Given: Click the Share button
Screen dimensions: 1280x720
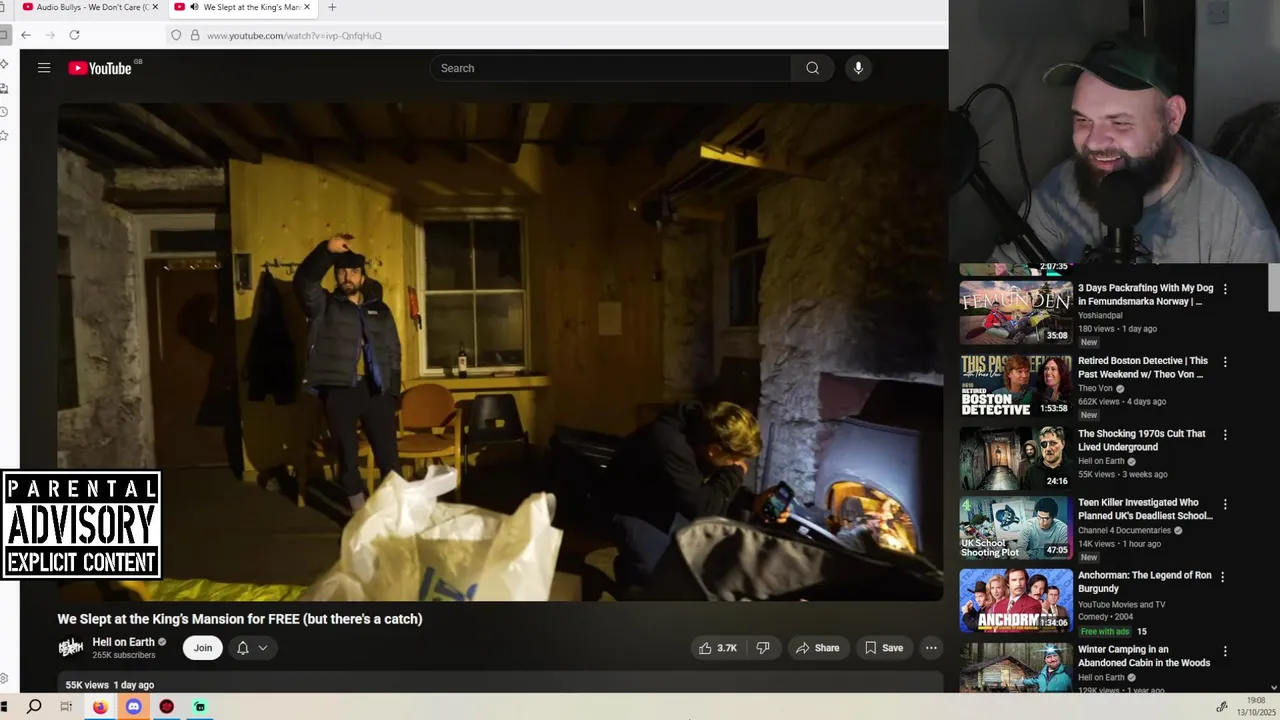Looking at the screenshot, I should (x=818, y=648).
